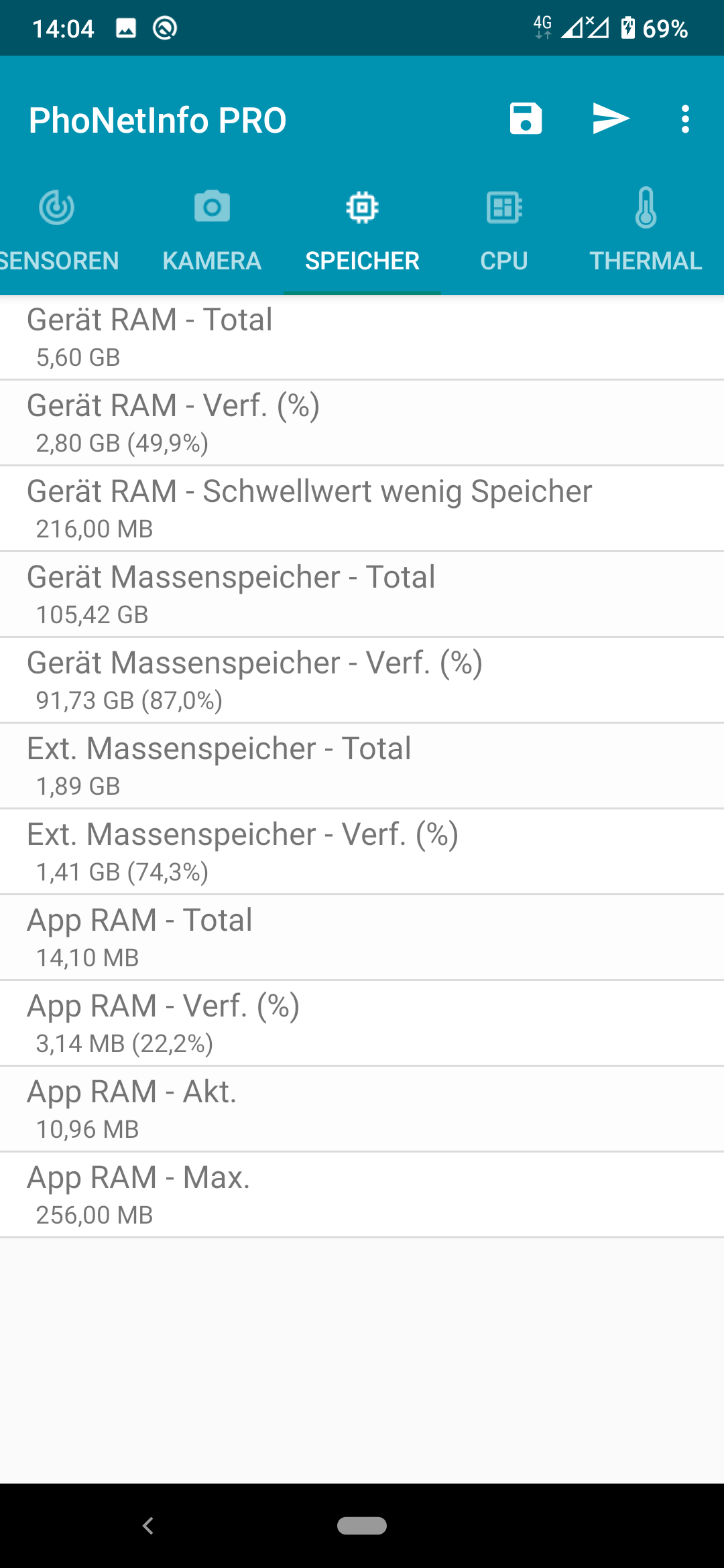Tap the memory chip Speicher icon
Image resolution: width=724 pixels, height=1568 pixels.
tap(362, 207)
